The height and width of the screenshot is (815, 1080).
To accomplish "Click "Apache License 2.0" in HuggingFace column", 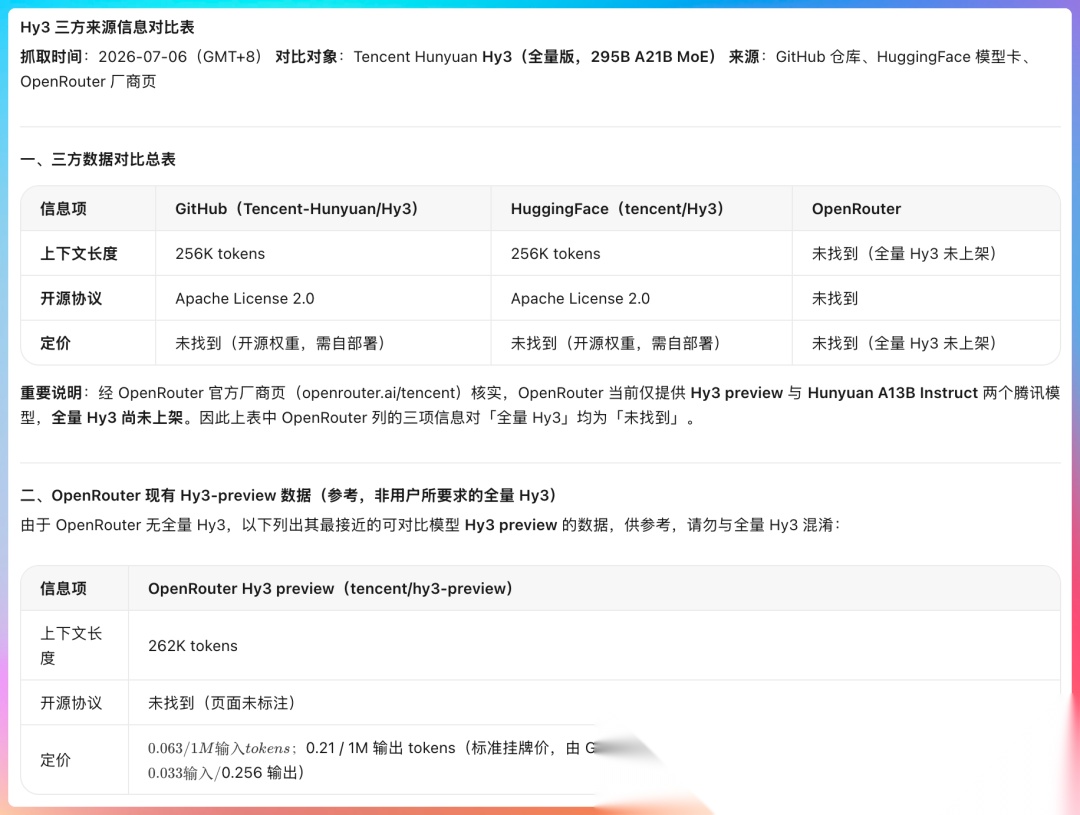I will 580,298.
